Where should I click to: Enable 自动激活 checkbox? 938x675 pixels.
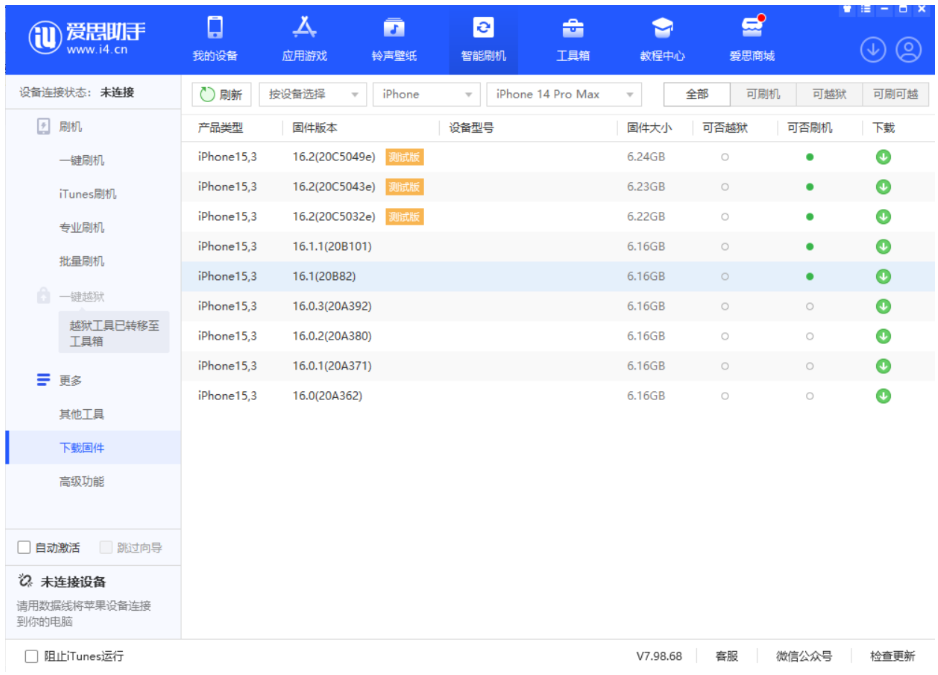[x=25, y=548]
